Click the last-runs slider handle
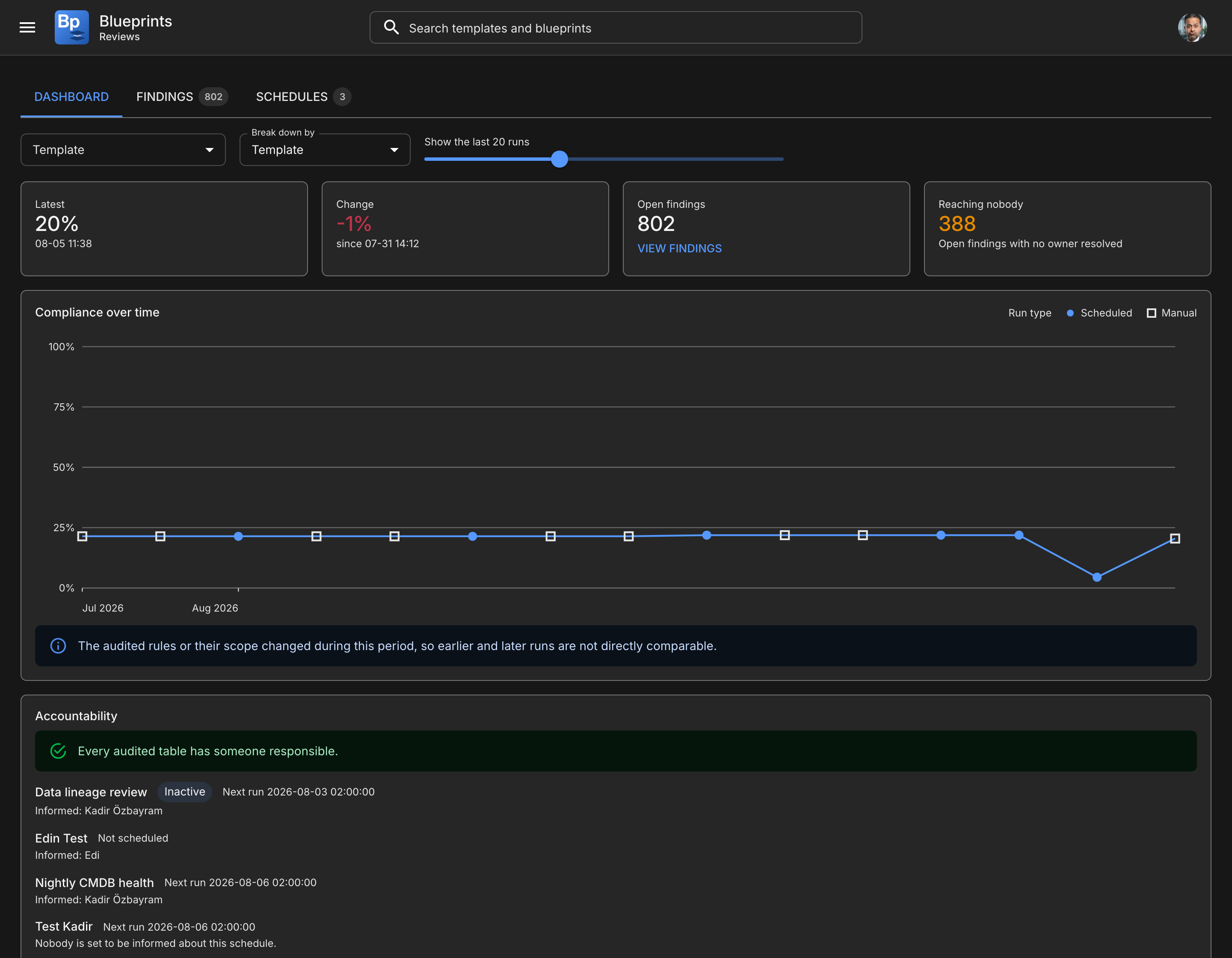Viewport: 1232px width, 958px height. (x=559, y=159)
